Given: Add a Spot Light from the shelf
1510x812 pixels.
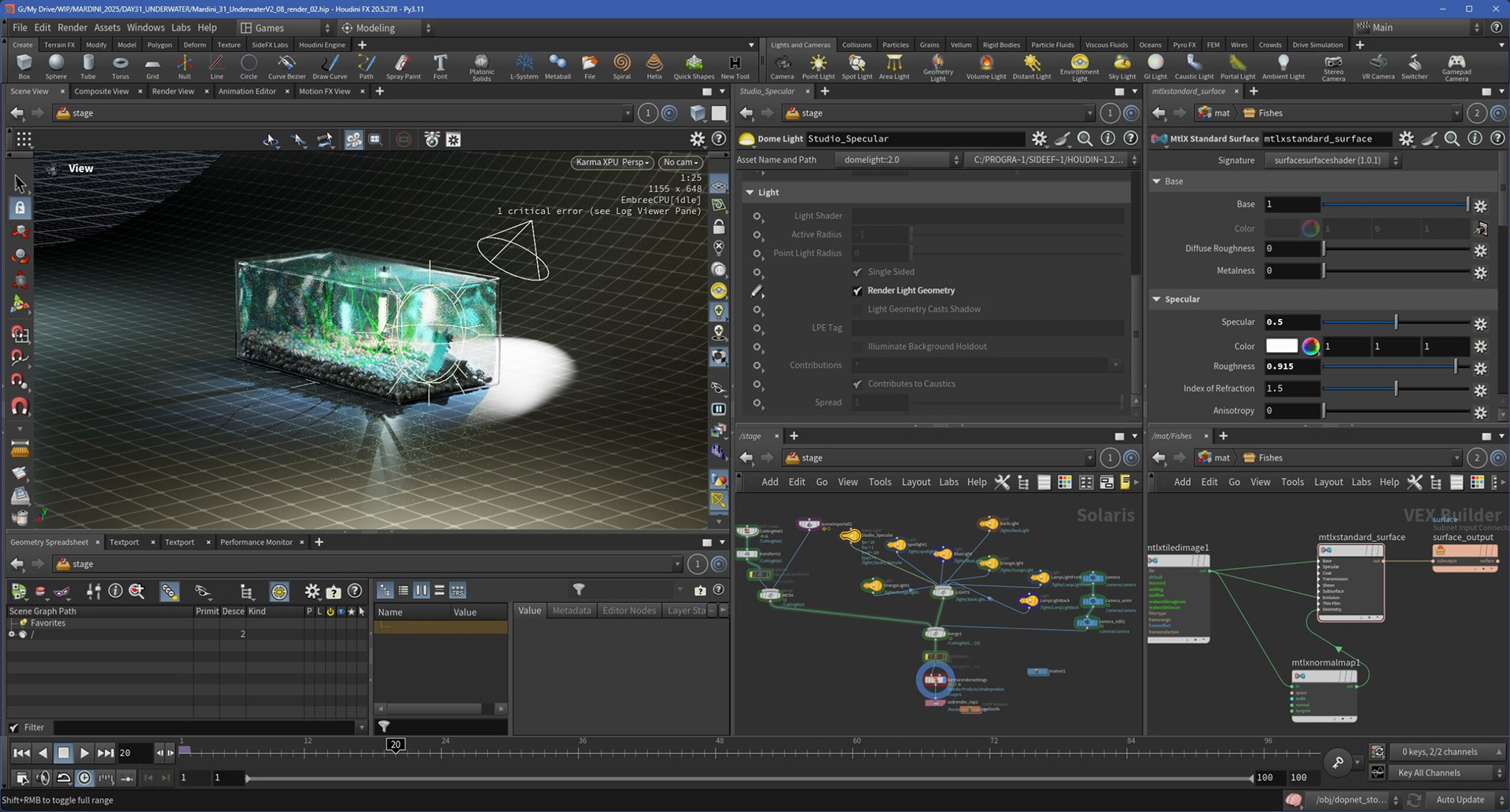Looking at the screenshot, I should coord(856,67).
